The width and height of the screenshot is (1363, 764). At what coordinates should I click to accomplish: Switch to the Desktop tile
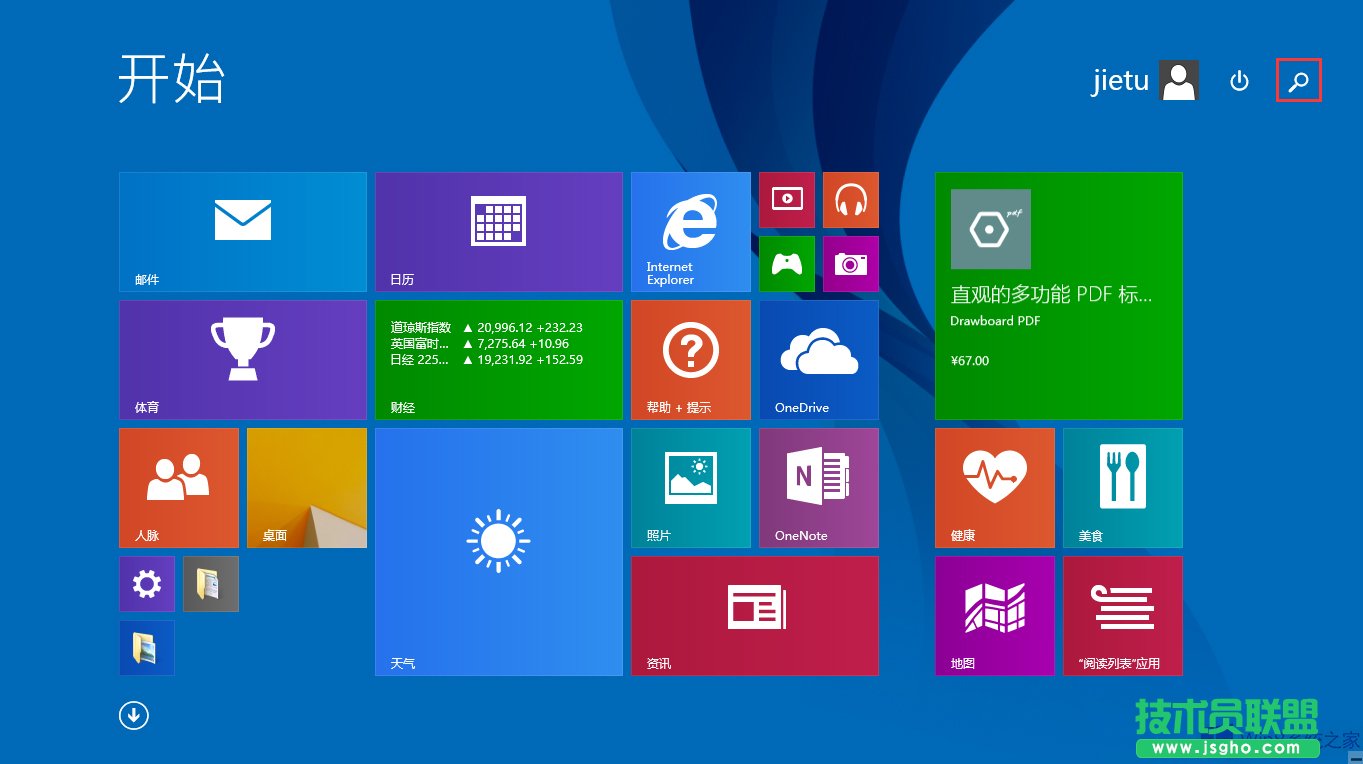pyautogui.click(x=306, y=487)
